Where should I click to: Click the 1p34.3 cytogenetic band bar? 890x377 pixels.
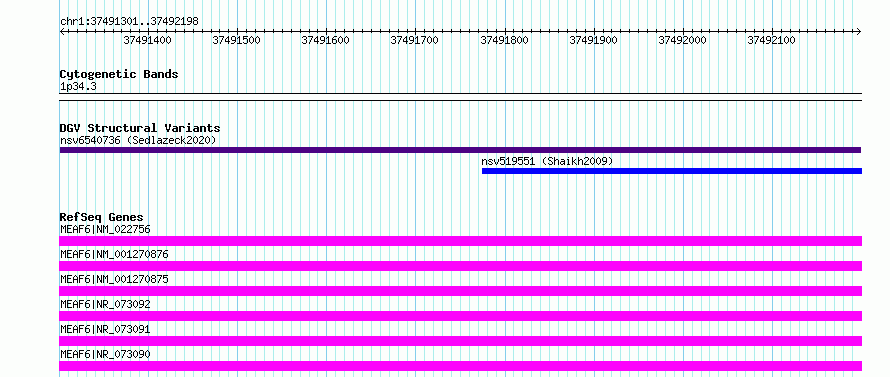click(x=460, y=97)
